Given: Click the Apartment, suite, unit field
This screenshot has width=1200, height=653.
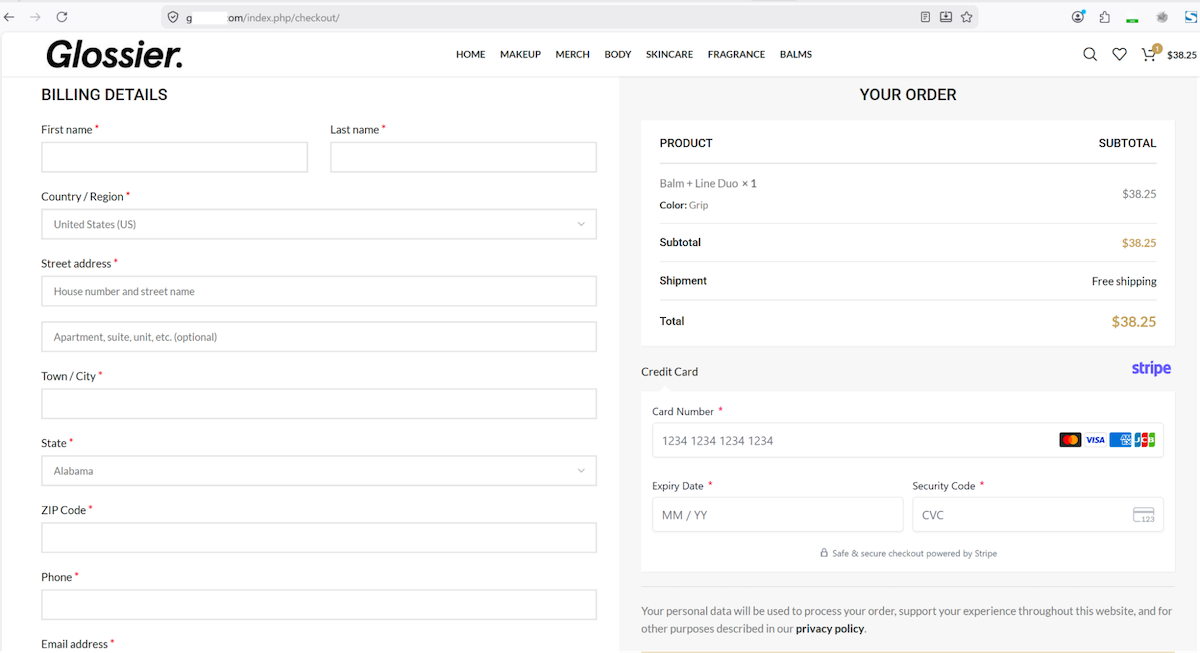Looking at the screenshot, I should click(x=319, y=337).
